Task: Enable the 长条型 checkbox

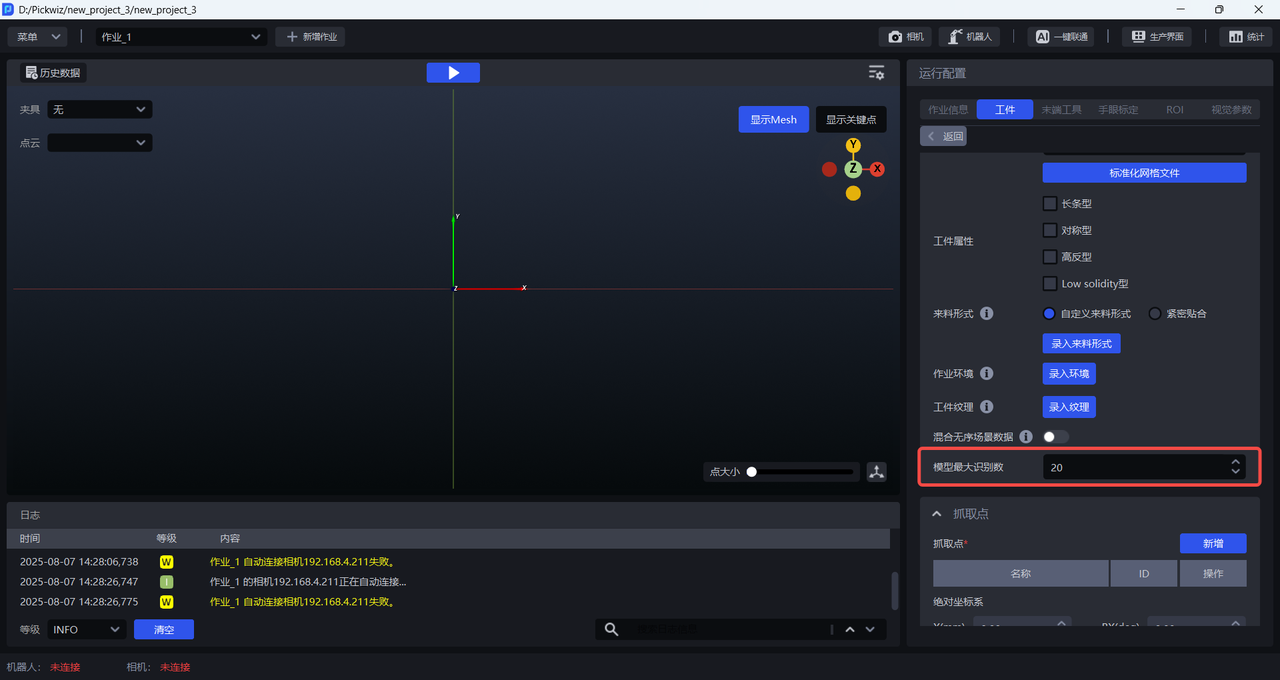Action: [x=1050, y=204]
